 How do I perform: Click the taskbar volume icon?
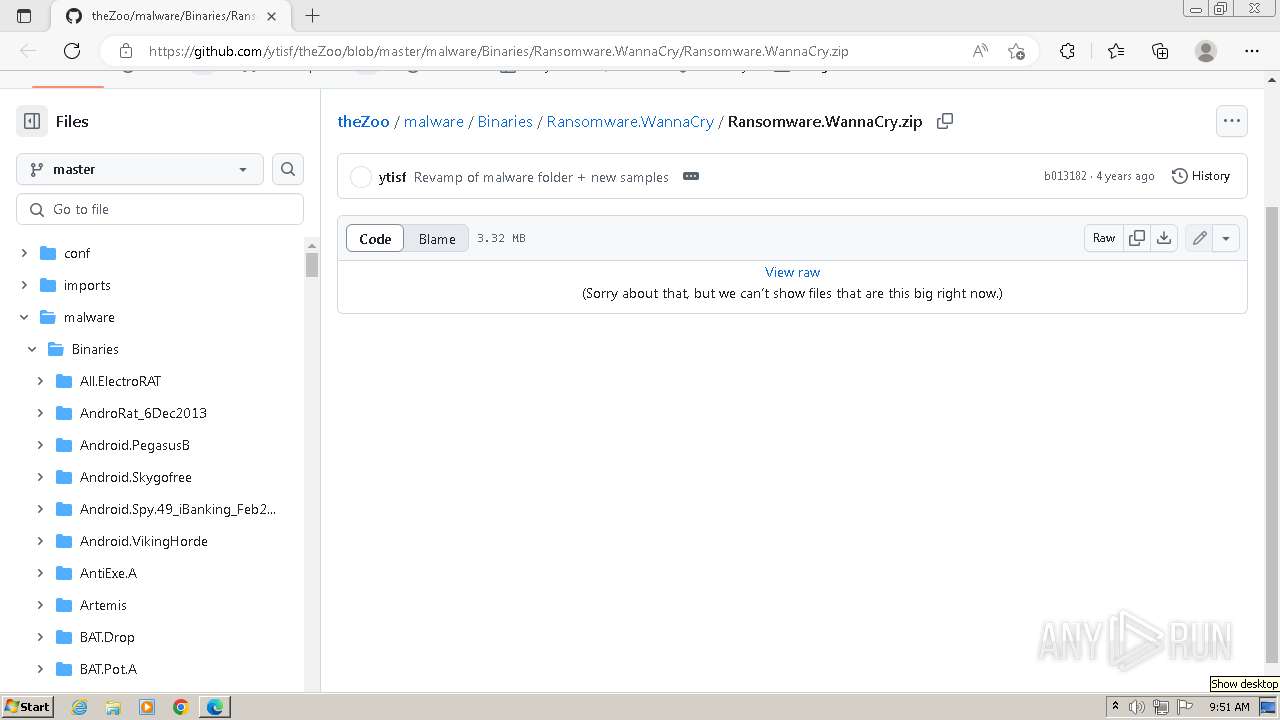[1137, 707]
